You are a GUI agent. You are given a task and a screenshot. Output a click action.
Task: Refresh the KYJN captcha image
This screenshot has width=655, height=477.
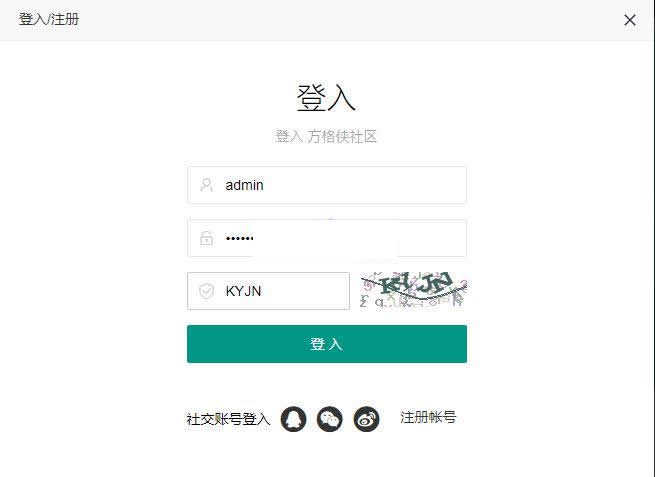[x=413, y=289]
